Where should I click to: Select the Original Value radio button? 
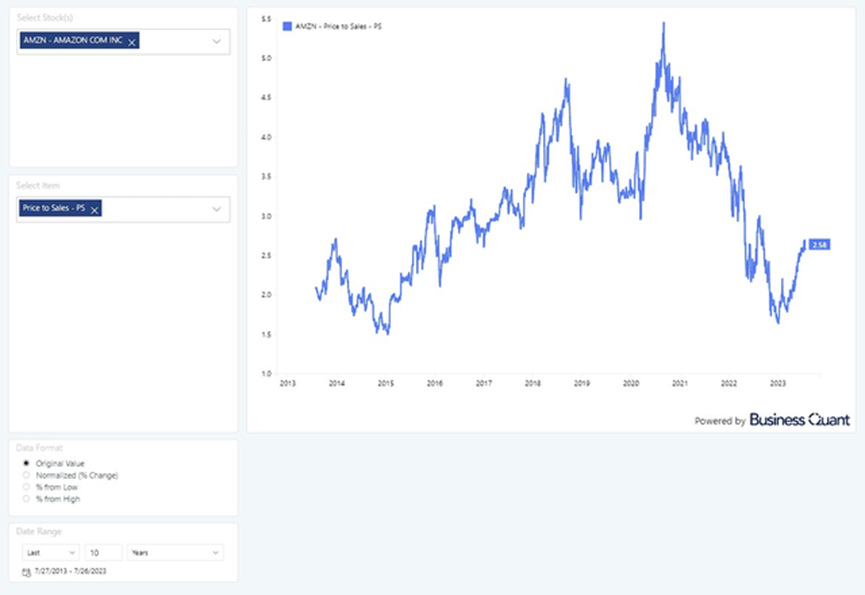[x=26, y=464]
